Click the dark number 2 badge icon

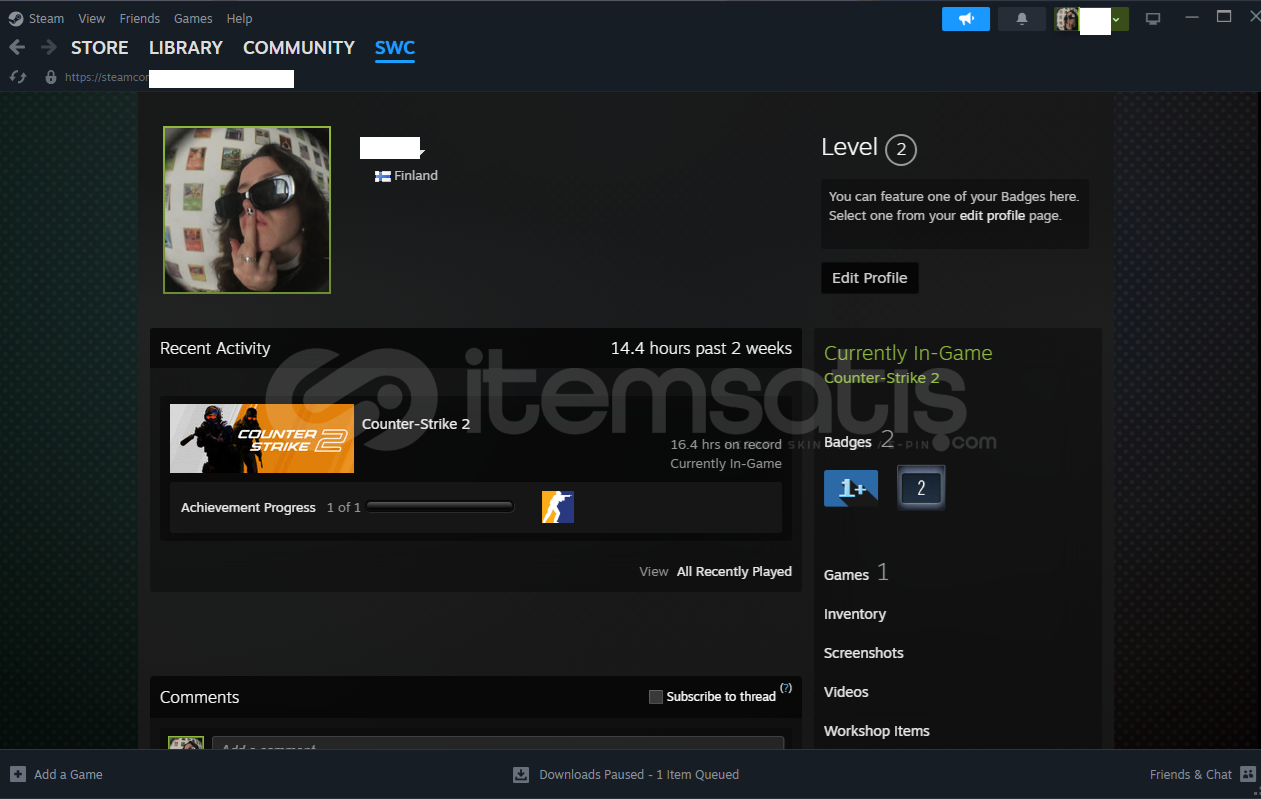(x=921, y=488)
